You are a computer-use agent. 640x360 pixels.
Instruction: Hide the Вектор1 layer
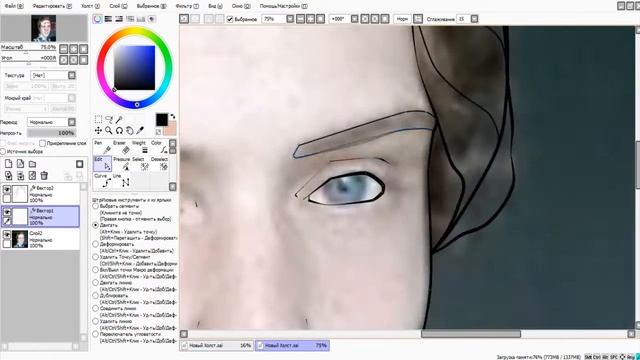[7, 212]
